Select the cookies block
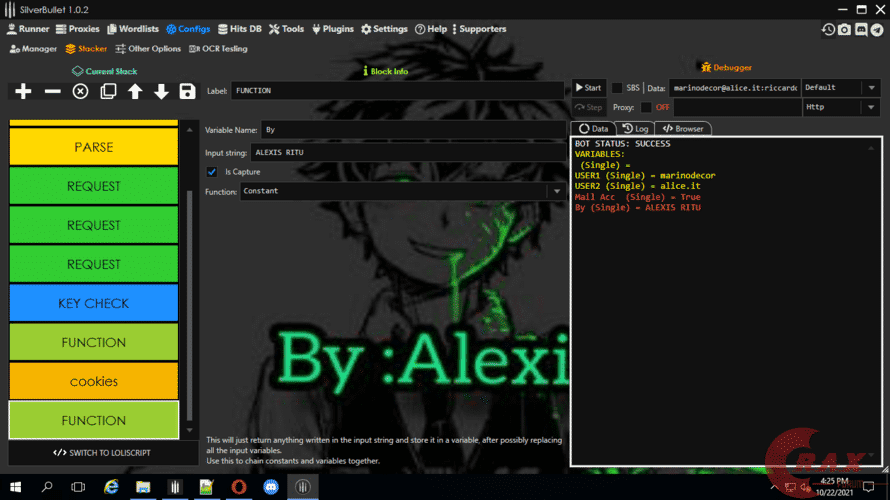This screenshot has height=500, width=890. pyautogui.click(x=94, y=381)
